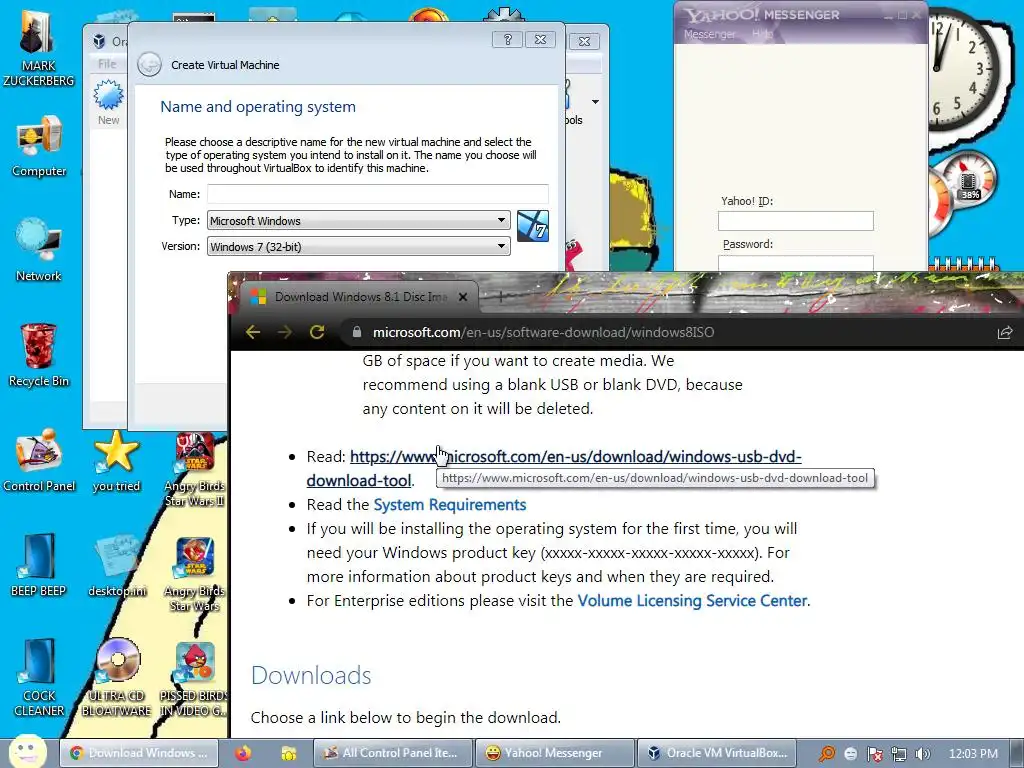Select the 'you tried' star icon
The height and width of the screenshot is (768, 1024).
(x=116, y=460)
